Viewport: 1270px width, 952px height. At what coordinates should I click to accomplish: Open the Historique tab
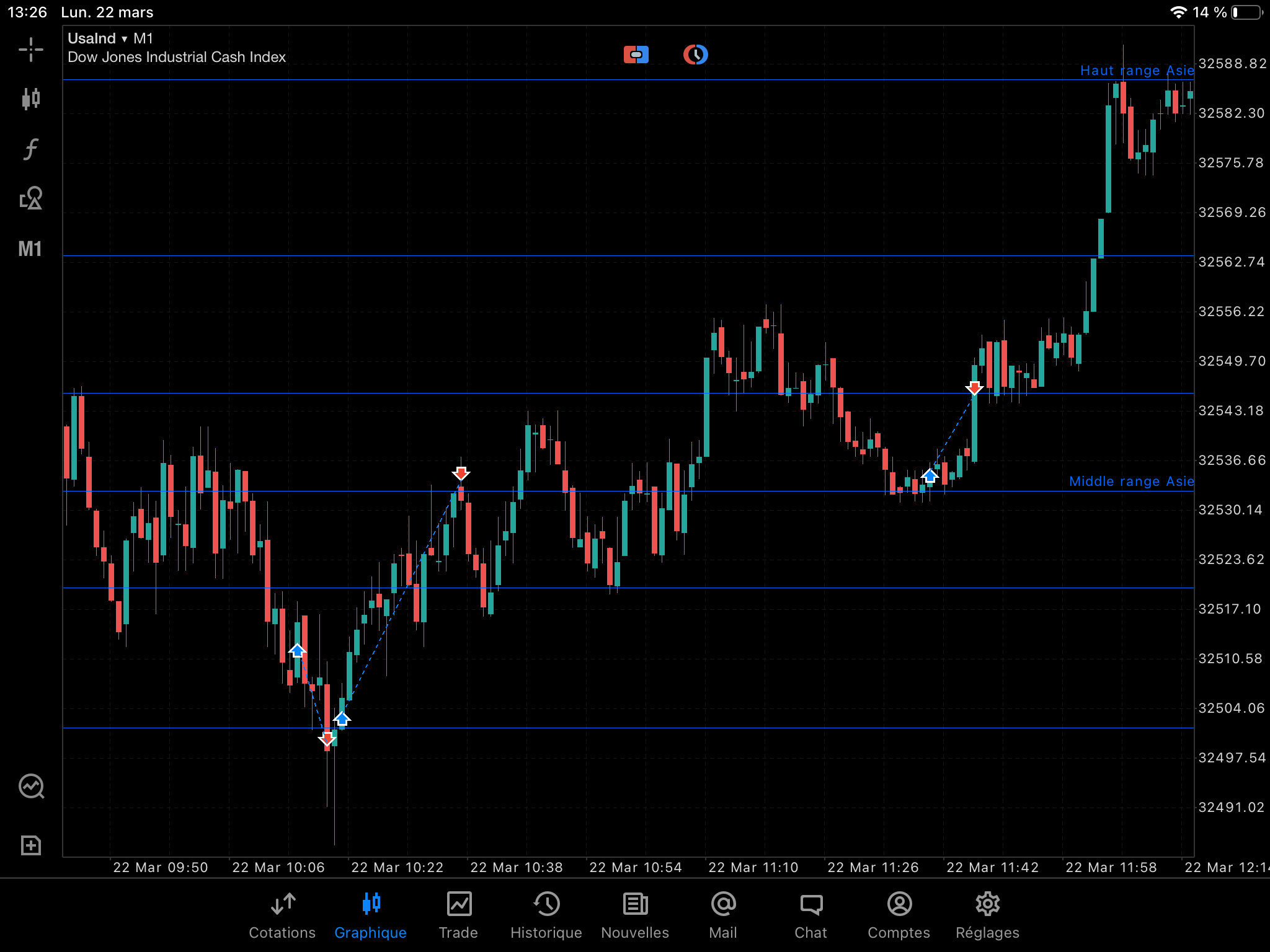546,916
